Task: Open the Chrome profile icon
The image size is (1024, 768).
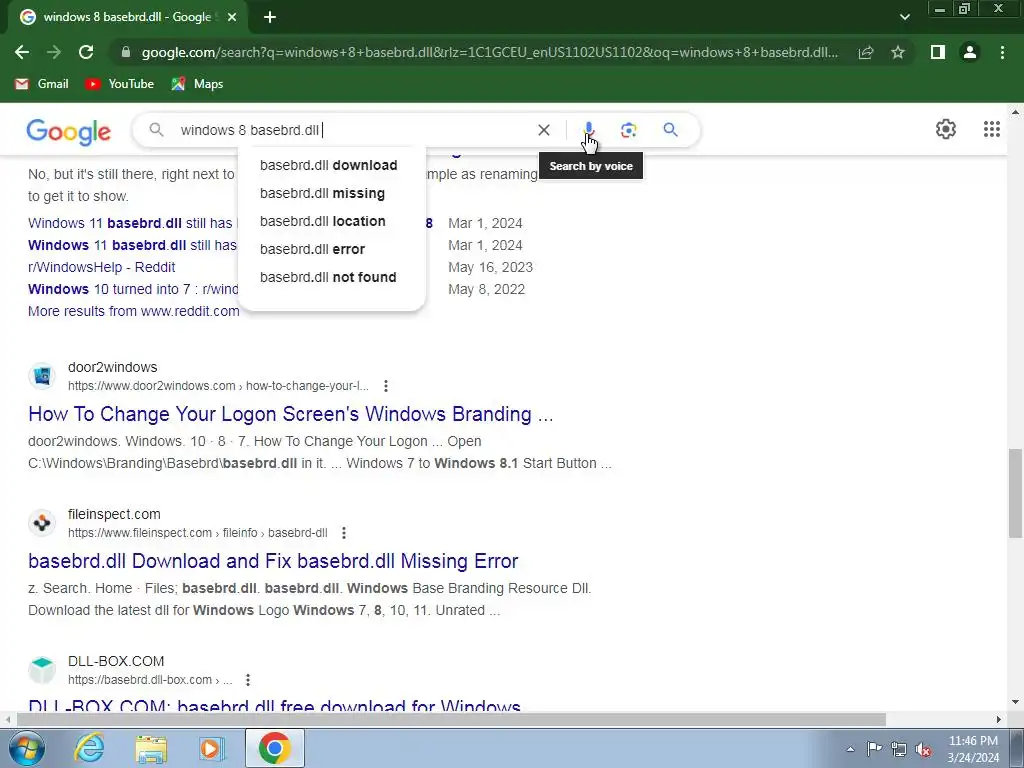Action: 970,52
